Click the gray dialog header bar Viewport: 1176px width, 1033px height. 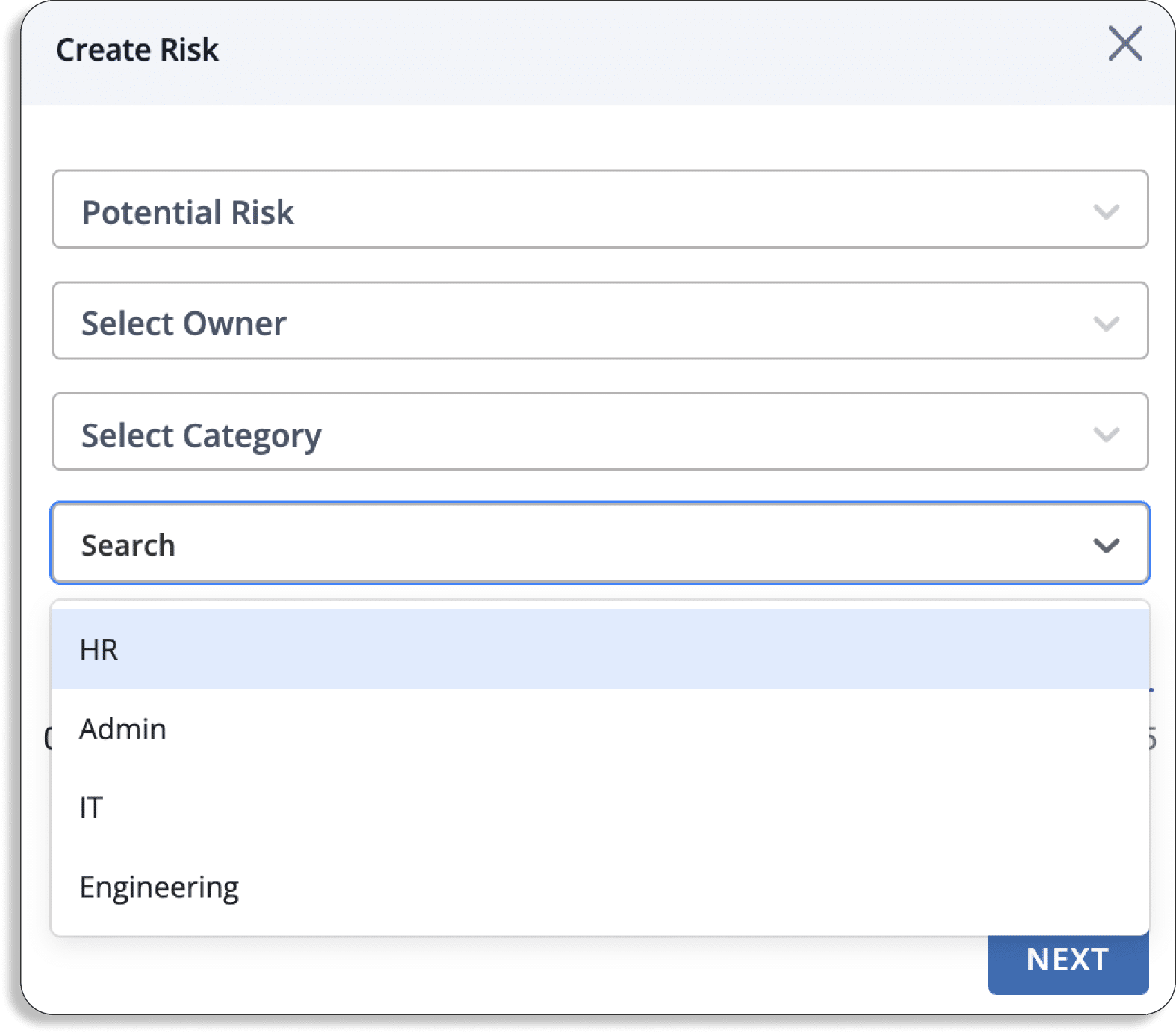click(597, 52)
